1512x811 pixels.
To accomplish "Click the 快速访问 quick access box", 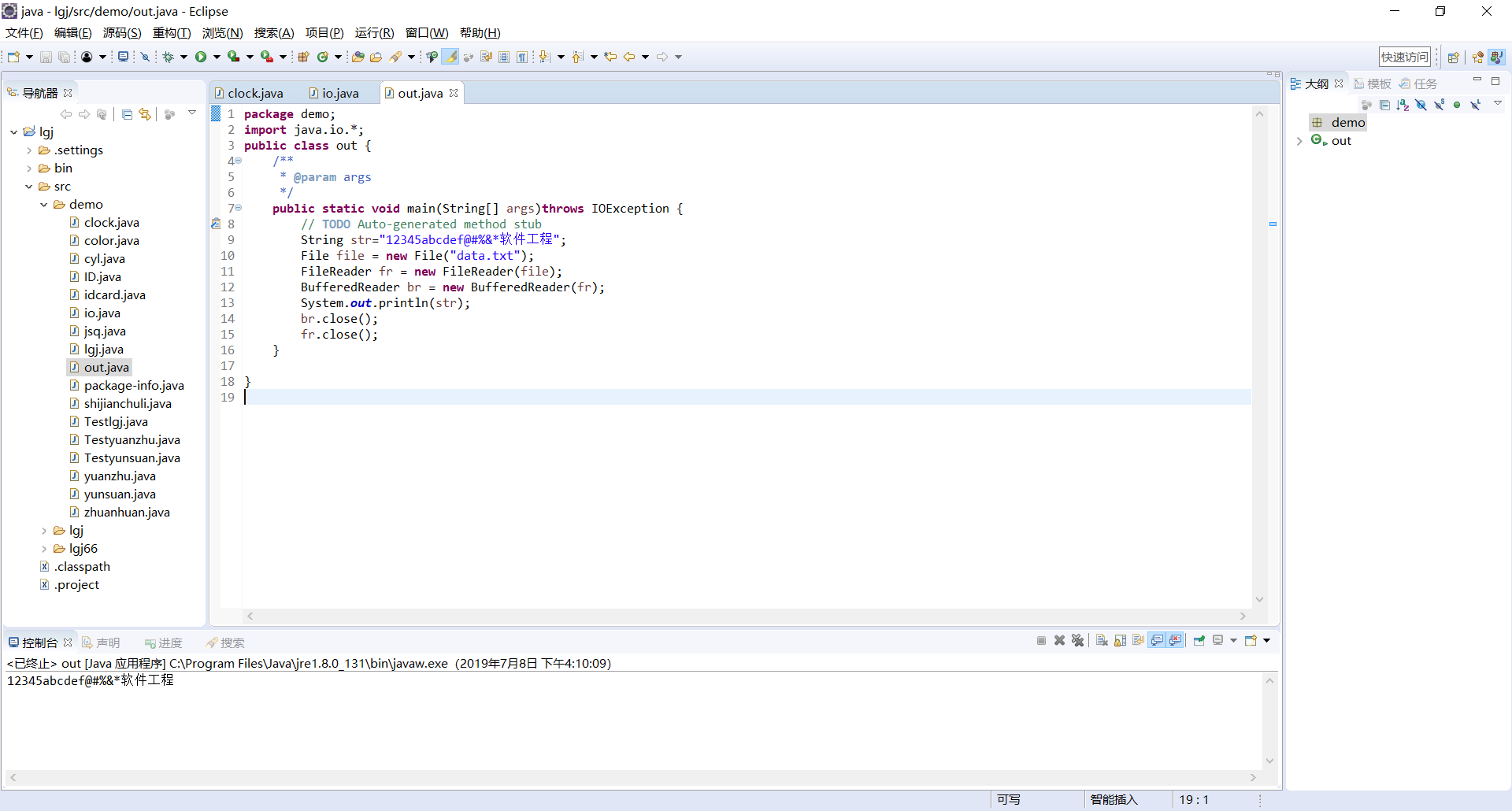I will pos(1404,57).
